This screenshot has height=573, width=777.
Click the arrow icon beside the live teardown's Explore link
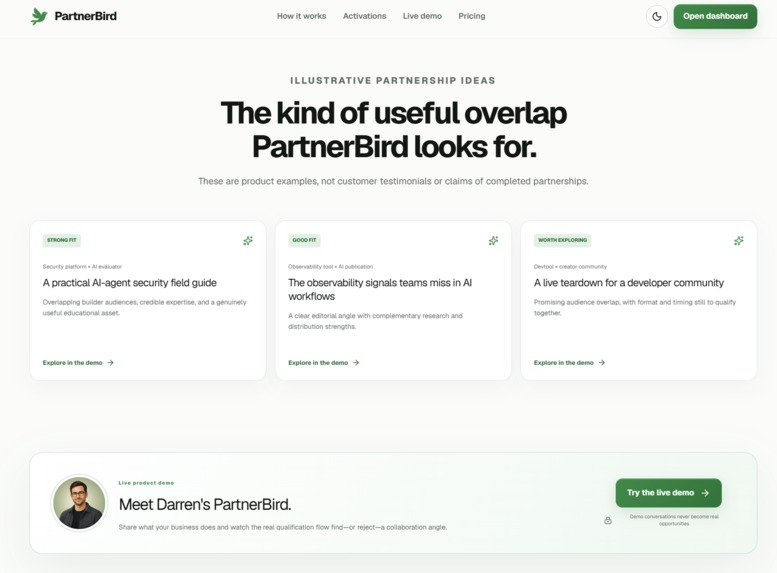coord(602,363)
